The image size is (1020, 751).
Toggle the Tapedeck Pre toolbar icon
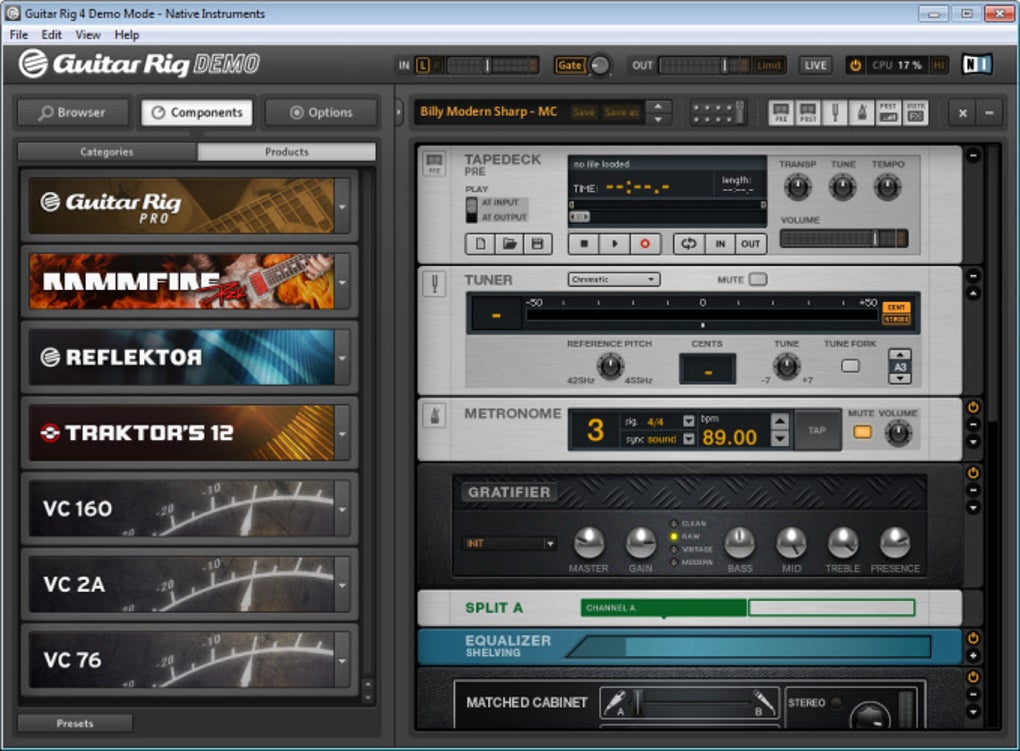point(781,113)
